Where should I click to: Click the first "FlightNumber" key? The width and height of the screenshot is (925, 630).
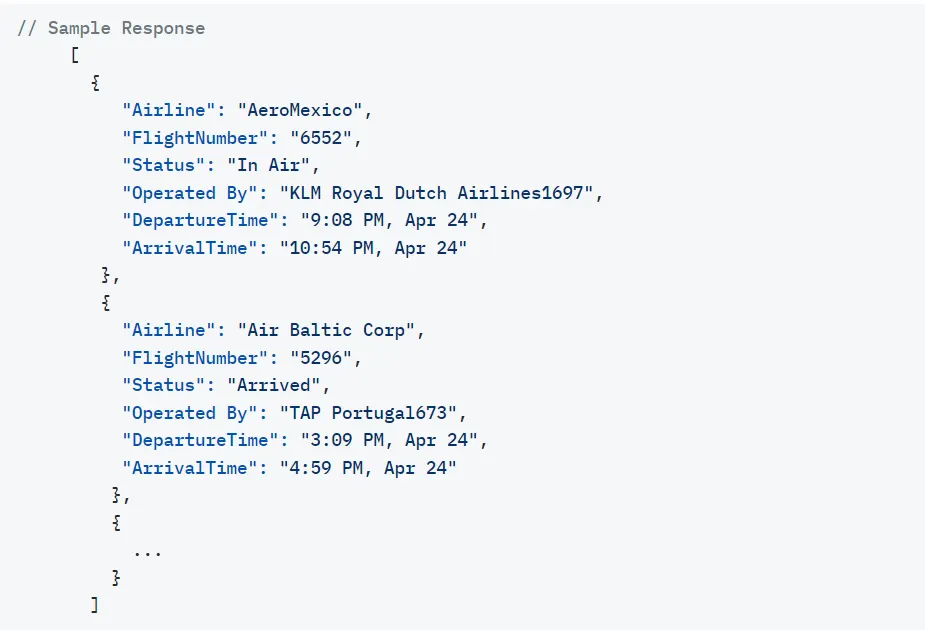(x=195, y=138)
